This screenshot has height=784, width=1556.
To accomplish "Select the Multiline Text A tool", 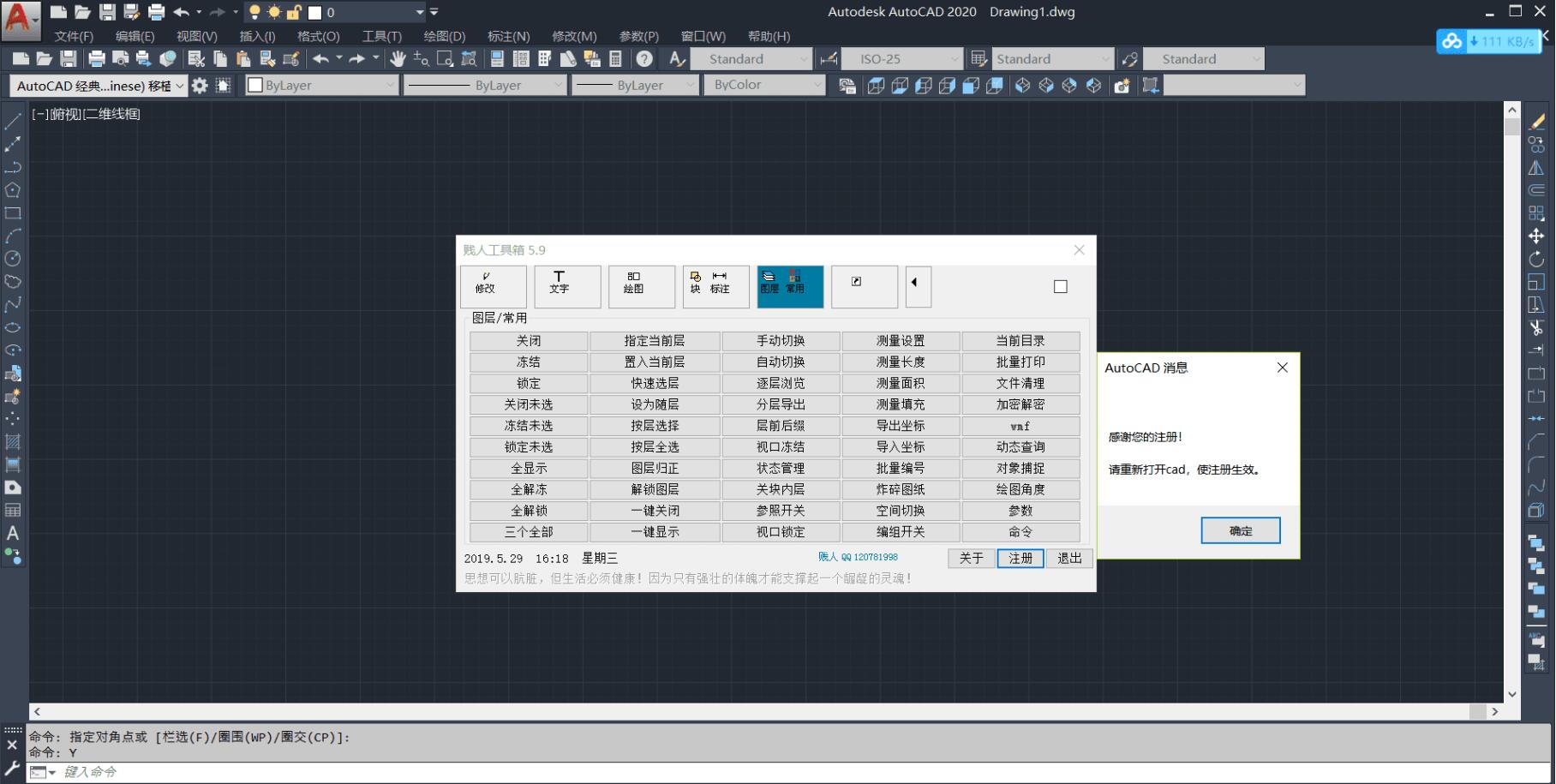I will coord(13,533).
